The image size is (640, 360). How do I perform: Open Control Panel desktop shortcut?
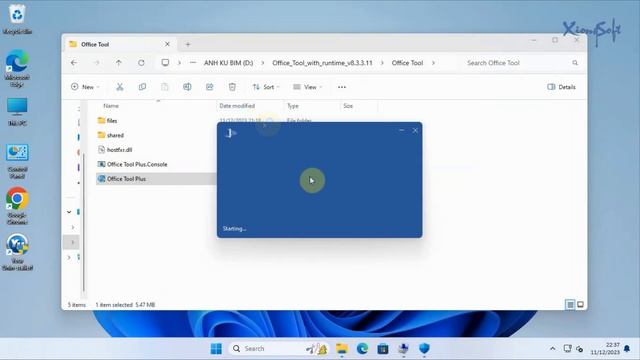pyautogui.click(x=17, y=162)
